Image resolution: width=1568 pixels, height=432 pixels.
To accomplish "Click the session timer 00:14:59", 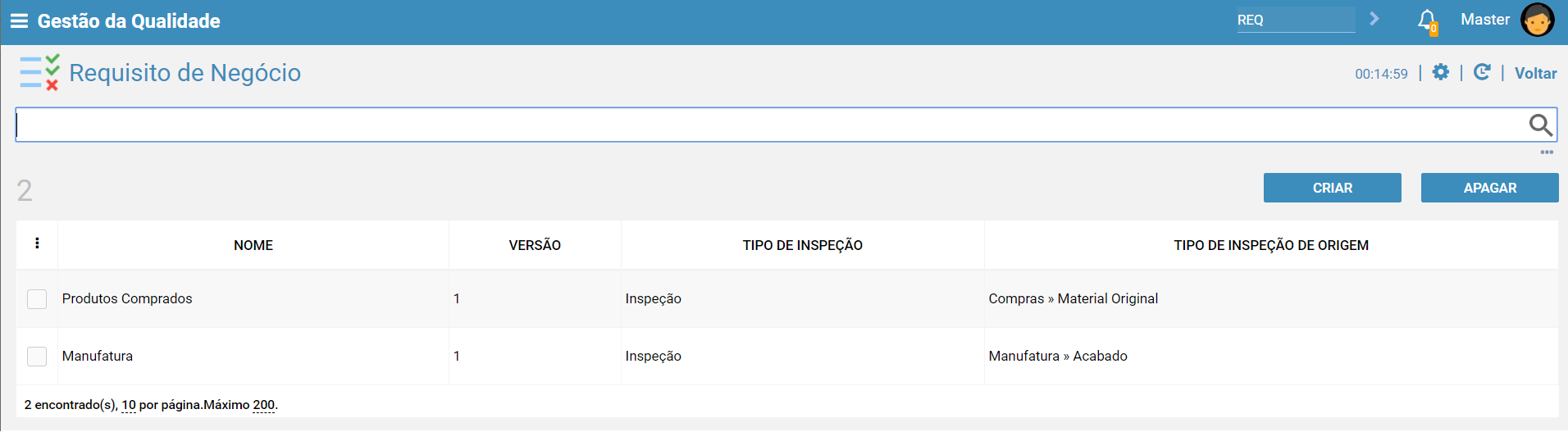I will point(1381,74).
